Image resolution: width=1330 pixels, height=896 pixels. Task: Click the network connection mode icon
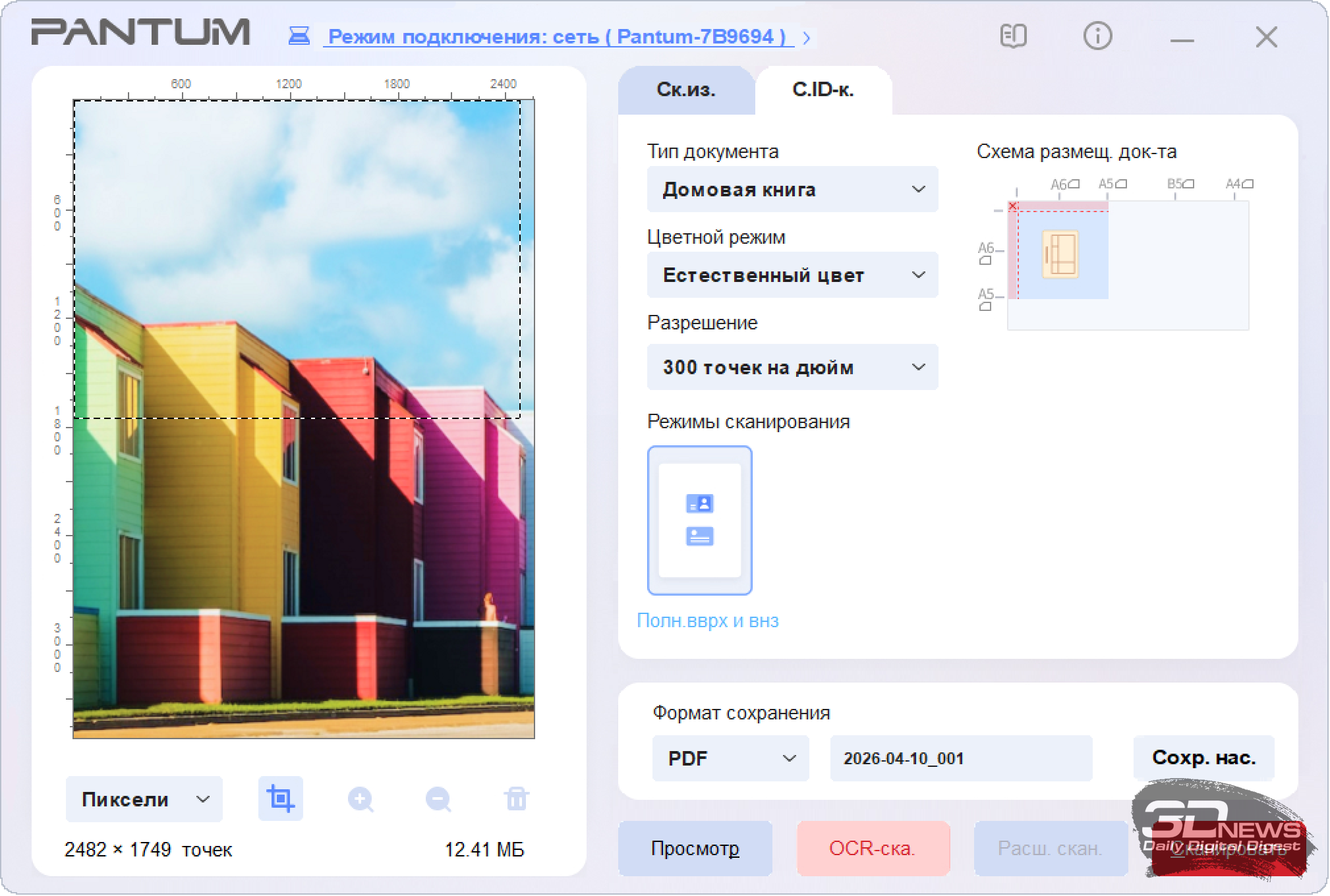pos(299,36)
